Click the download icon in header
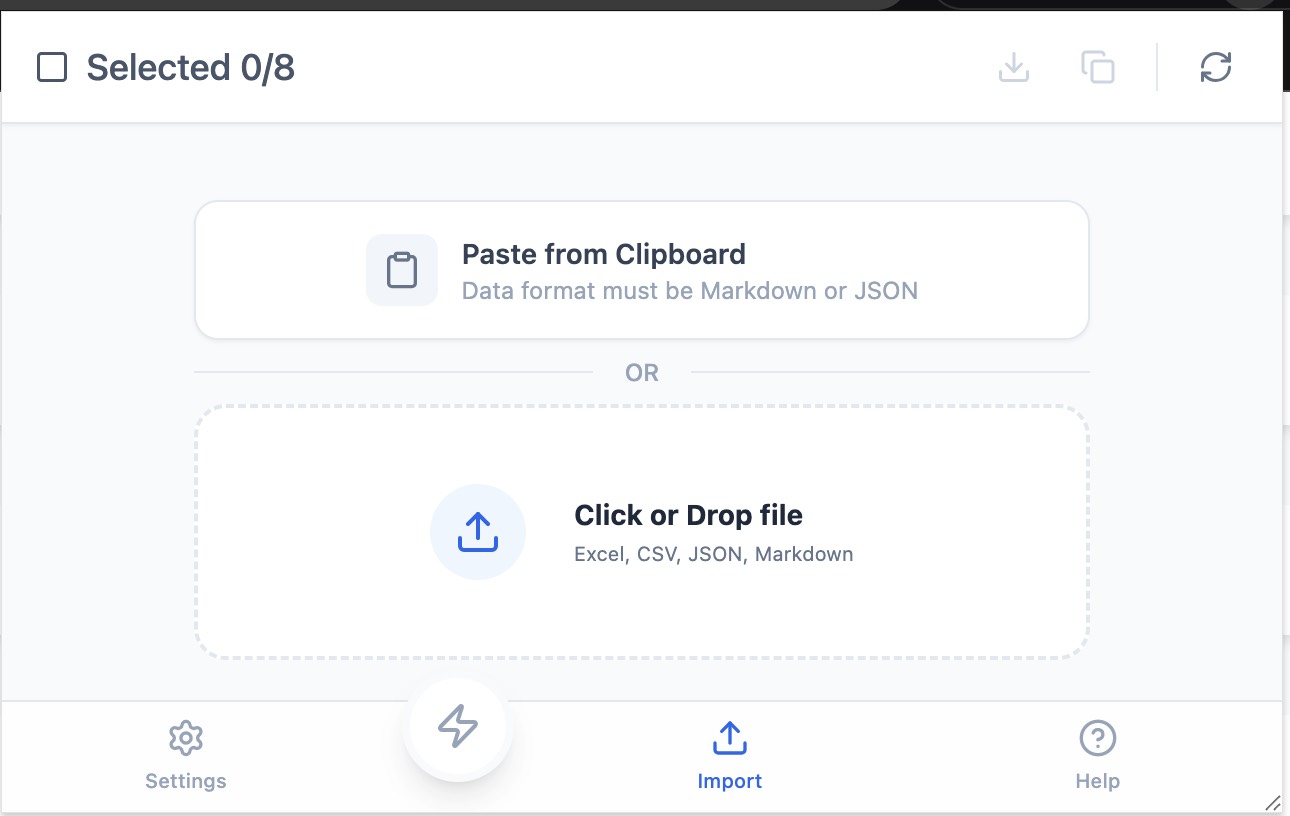This screenshot has width=1290, height=816. point(1014,68)
